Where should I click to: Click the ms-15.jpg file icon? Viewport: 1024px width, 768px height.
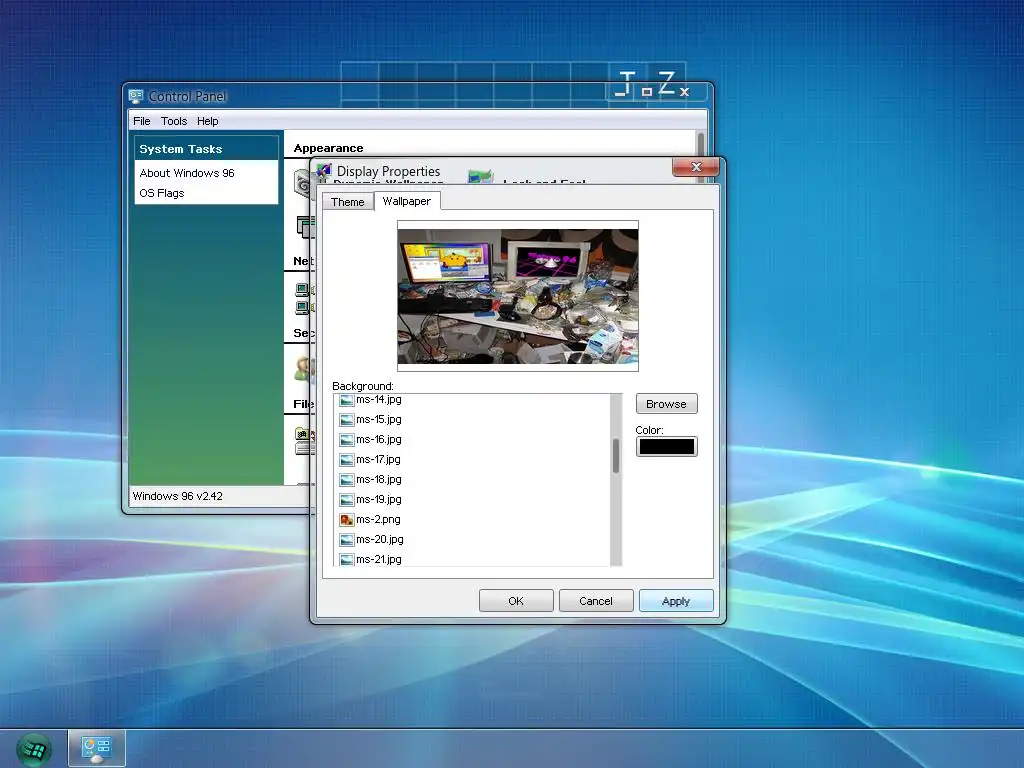tap(346, 420)
